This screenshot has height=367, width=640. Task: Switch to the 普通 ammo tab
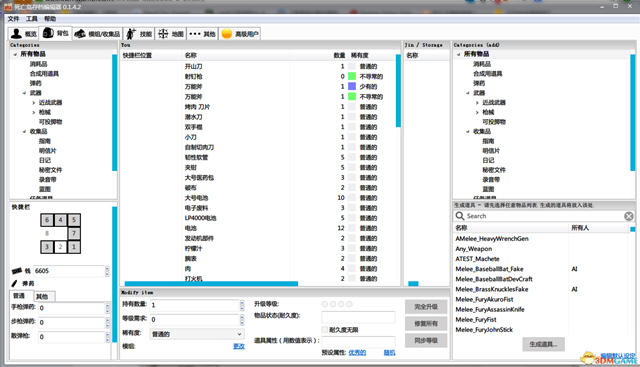(x=19, y=296)
